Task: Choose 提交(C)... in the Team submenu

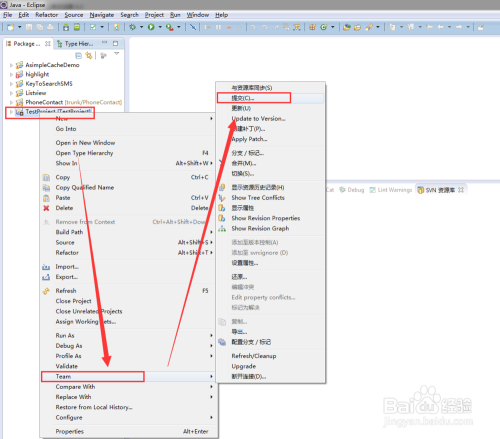Action: coord(270,98)
